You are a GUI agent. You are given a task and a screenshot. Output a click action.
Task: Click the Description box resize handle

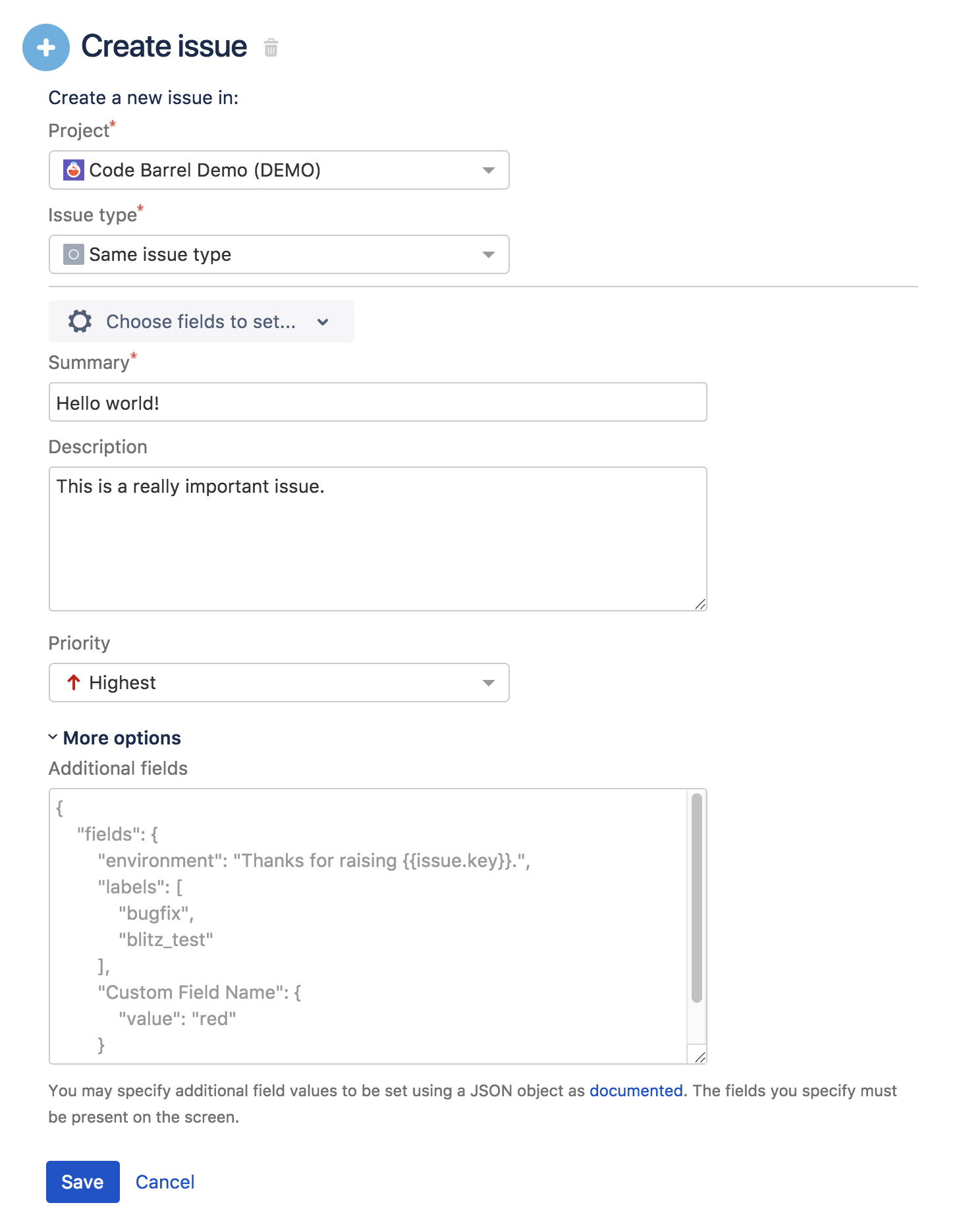700,604
